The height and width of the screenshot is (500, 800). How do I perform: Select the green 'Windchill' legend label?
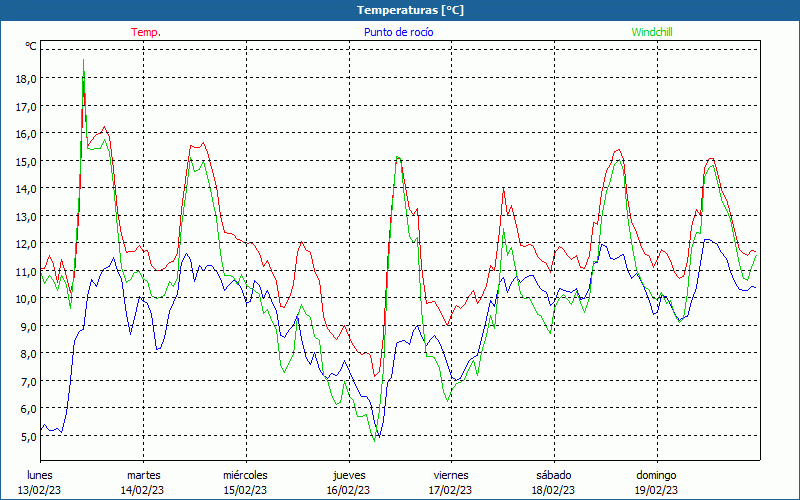tap(652, 32)
